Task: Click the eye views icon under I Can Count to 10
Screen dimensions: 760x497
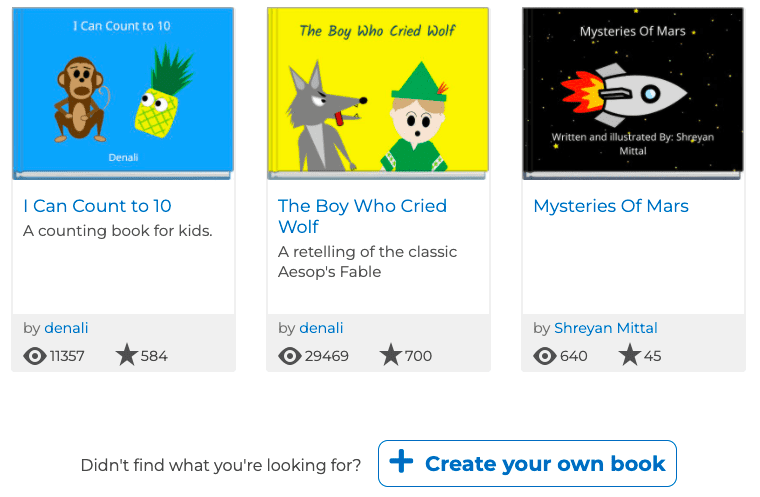Action: [35, 355]
